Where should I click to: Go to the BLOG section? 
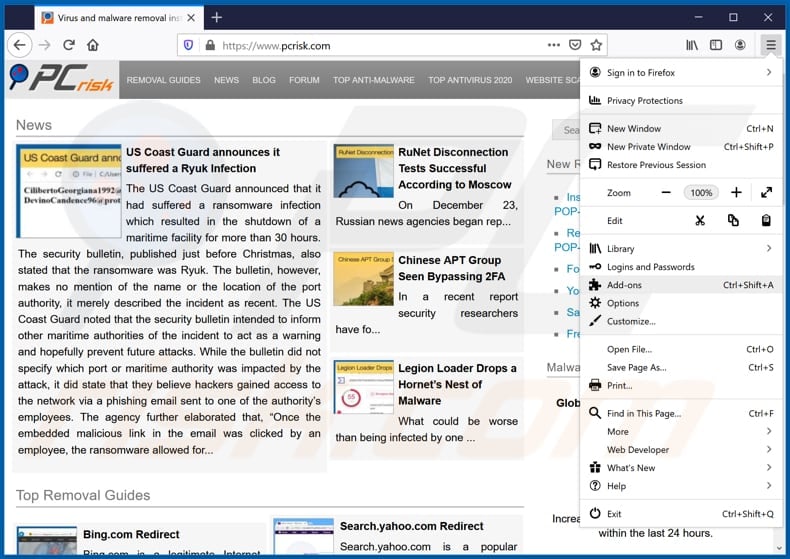point(264,80)
